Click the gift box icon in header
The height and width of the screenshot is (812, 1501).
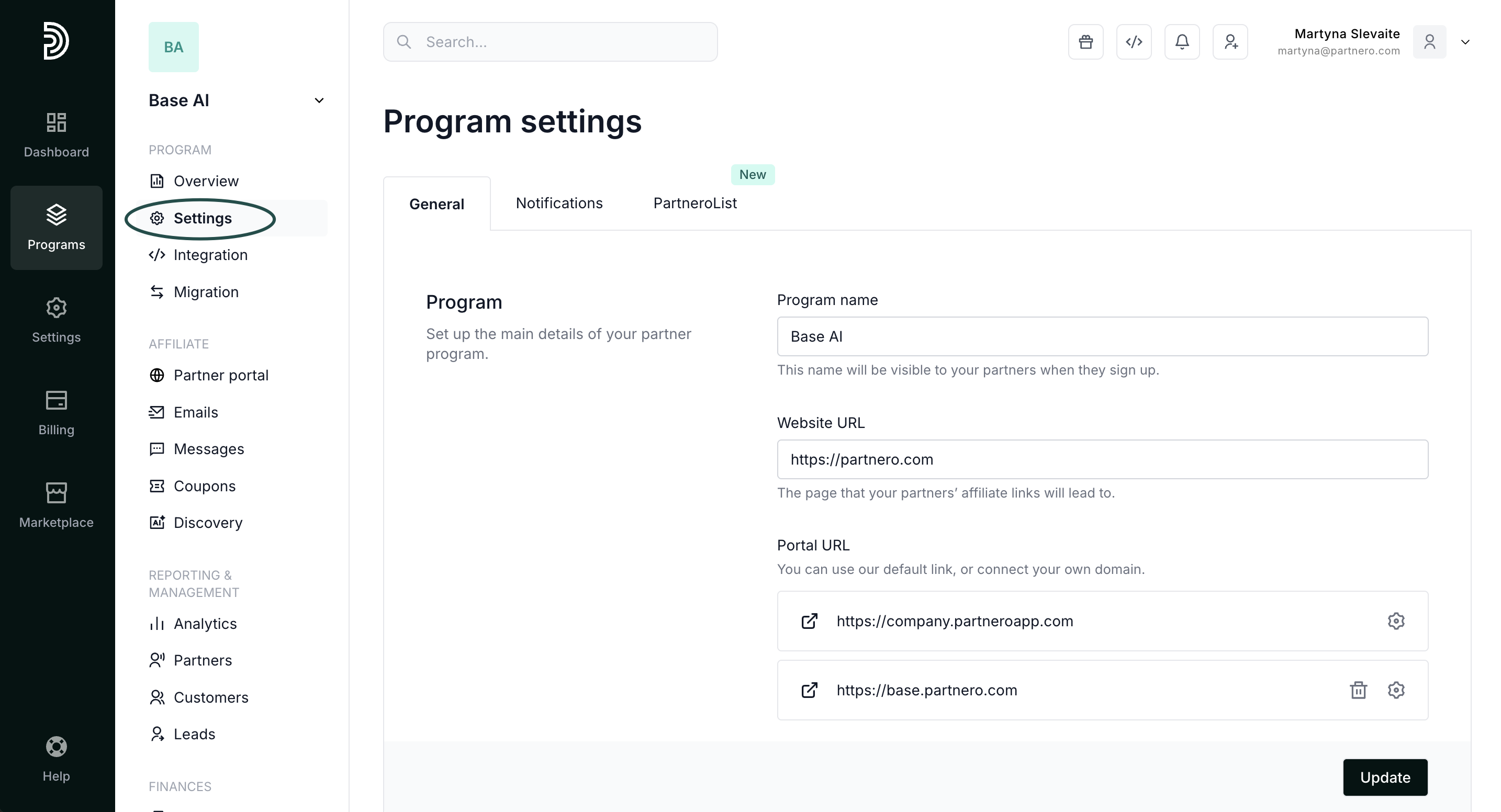pyautogui.click(x=1085, y=42)
